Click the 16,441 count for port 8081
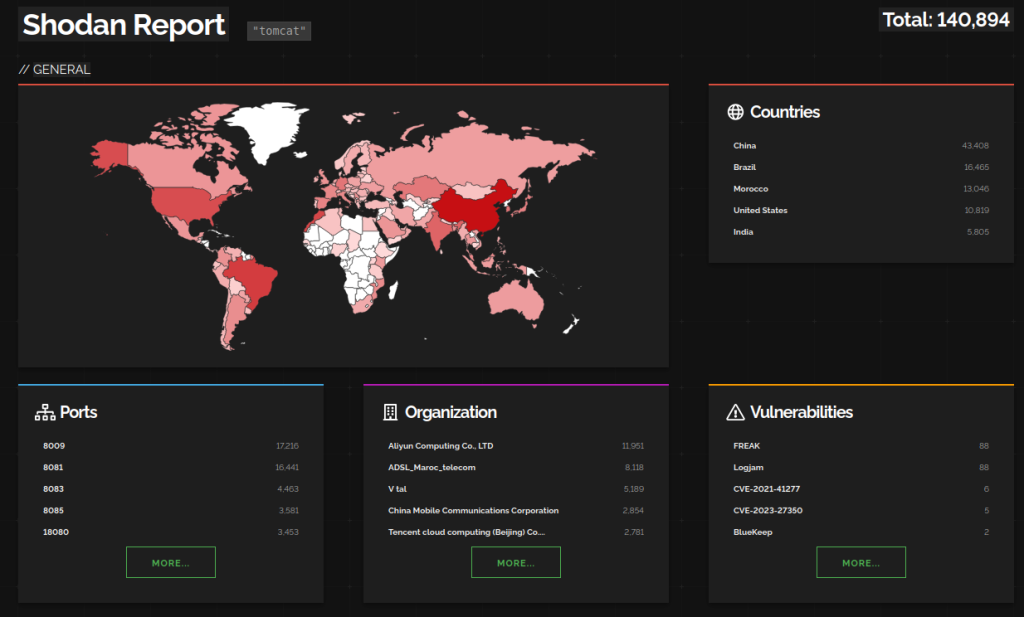The height and width of the screenshot is (617, 1024). (287, 467)
